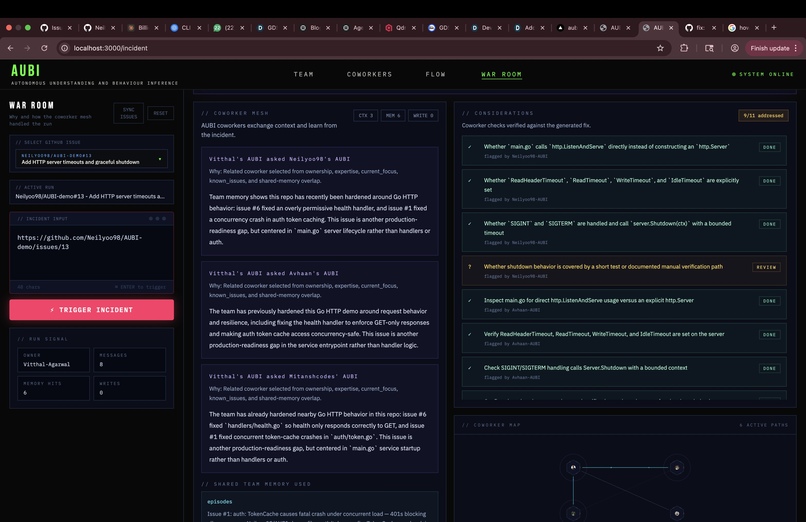View site information icon beside localhost URL
Image resolution: width=806 pixels, height=522 pixels.
click(64, 48)
